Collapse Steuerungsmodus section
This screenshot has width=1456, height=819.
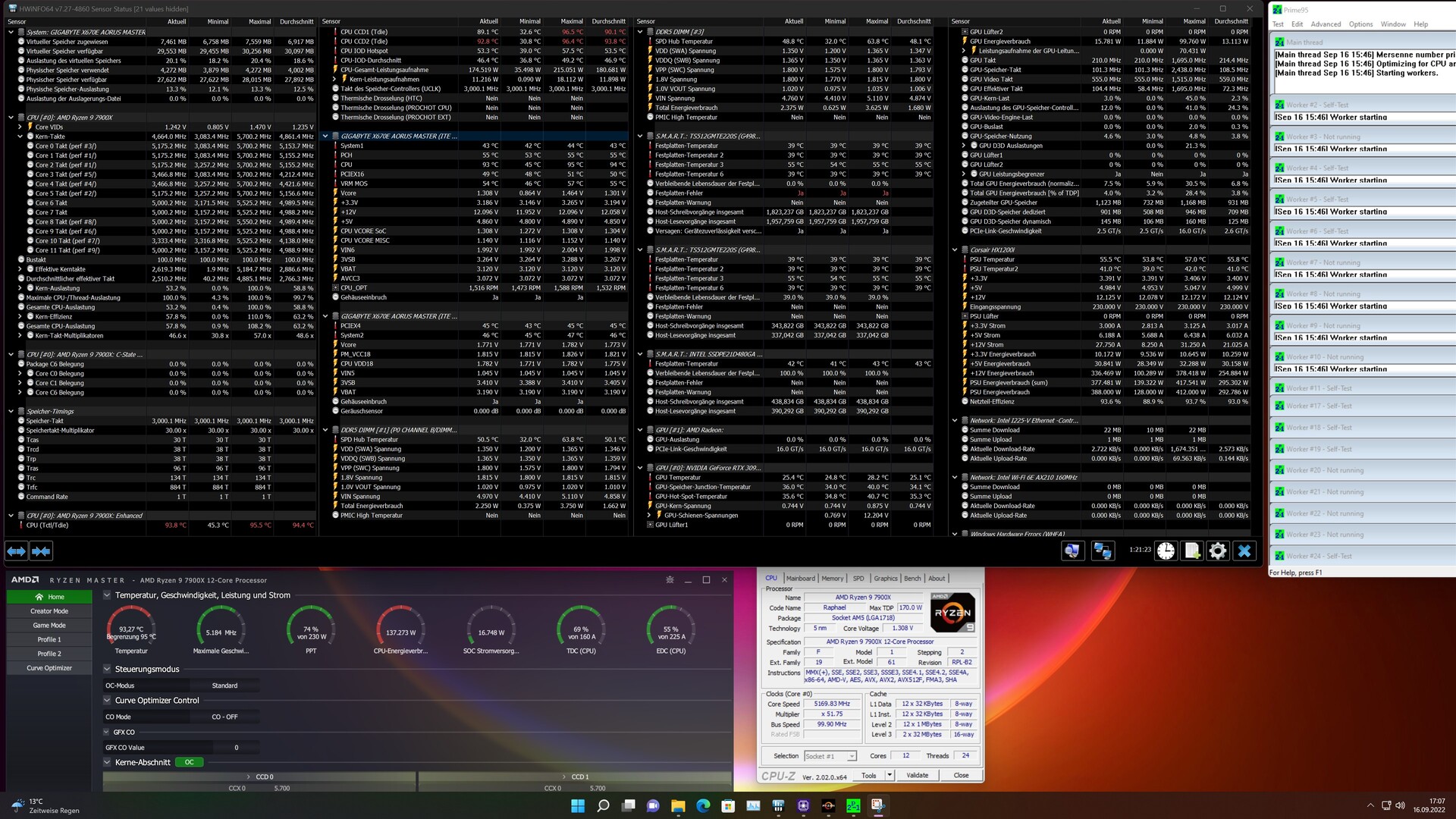107,669
